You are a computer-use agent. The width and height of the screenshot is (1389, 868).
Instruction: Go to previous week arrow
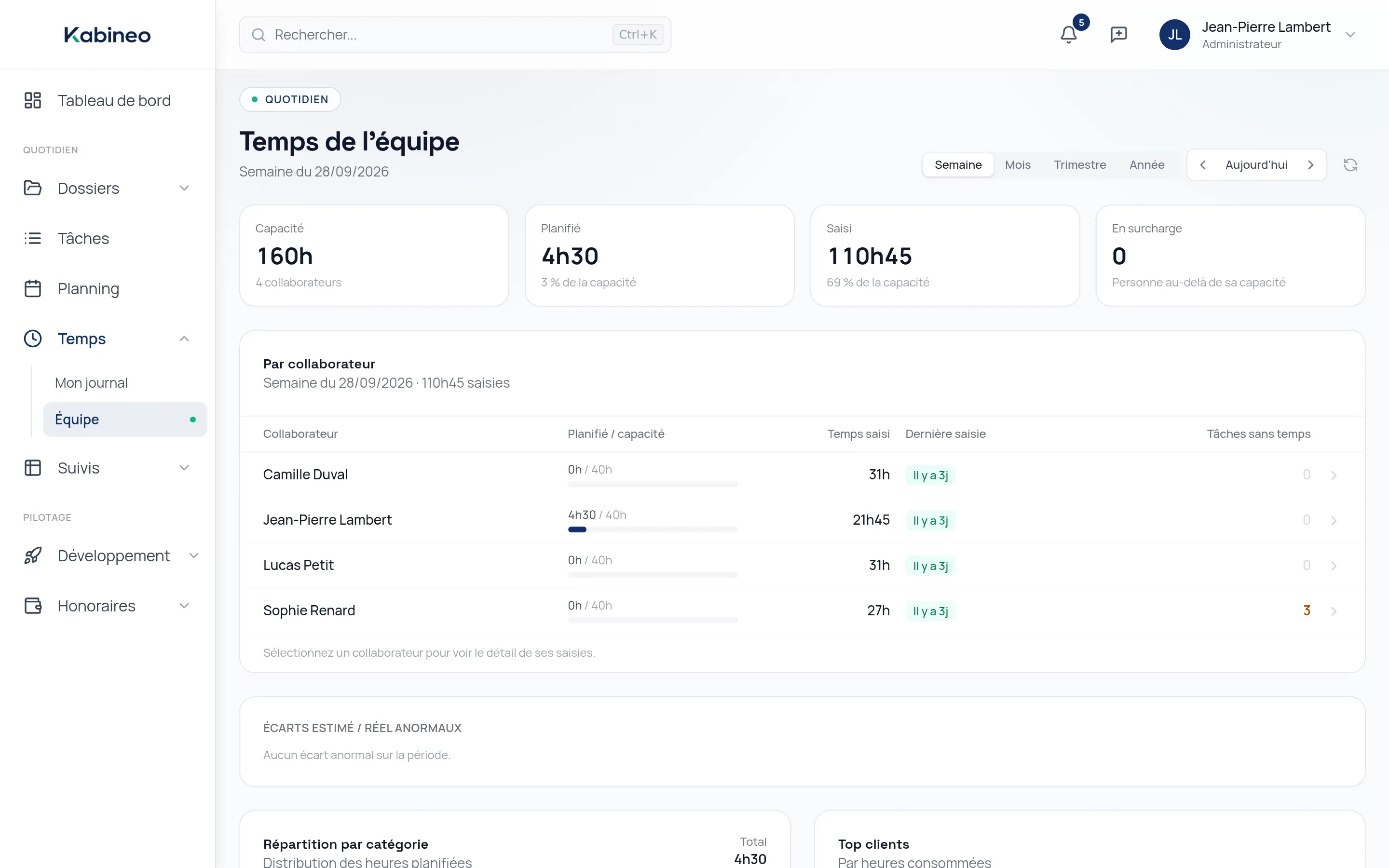(x=1202, y=165)
